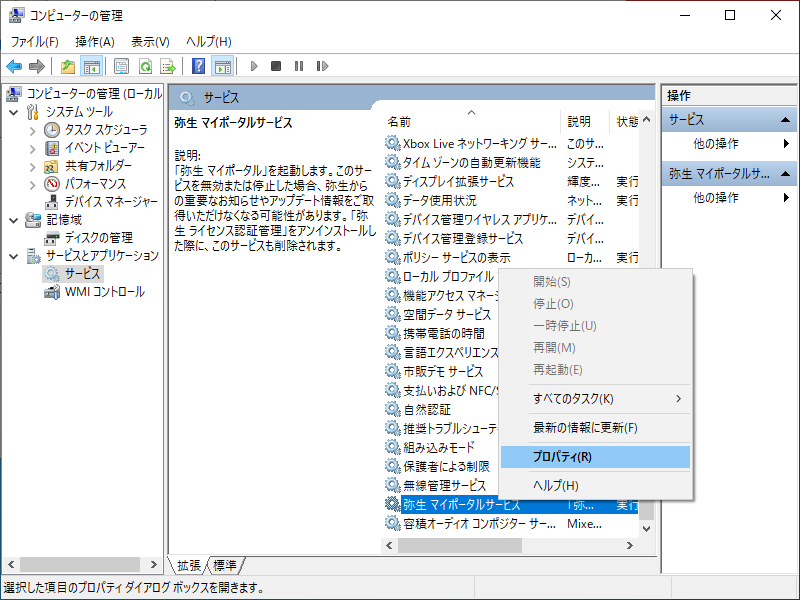The image size is (800, 600).
Task: Open 他の操作 submenu under 弥生 マイポータルサ...
Action: [x=729, y=197]
